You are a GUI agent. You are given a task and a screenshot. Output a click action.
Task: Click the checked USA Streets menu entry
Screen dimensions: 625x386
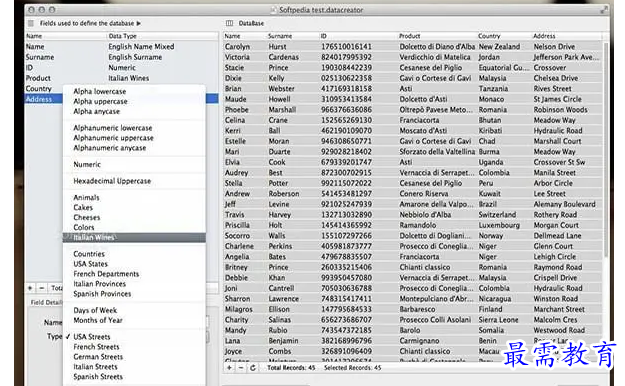[x=92, y=337]
